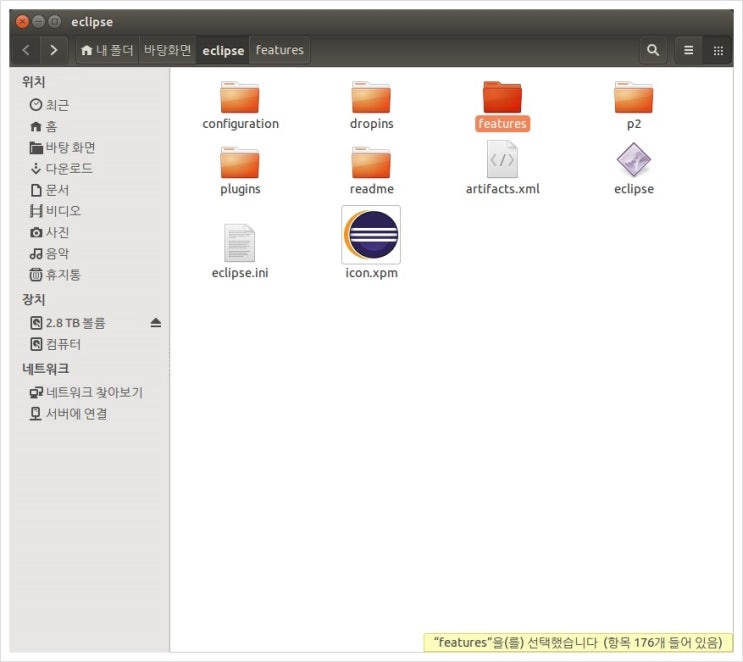Screen dimensions: 743x662
Task: Click the icon.xpm image thumbnail
Action: pos(371,235)
